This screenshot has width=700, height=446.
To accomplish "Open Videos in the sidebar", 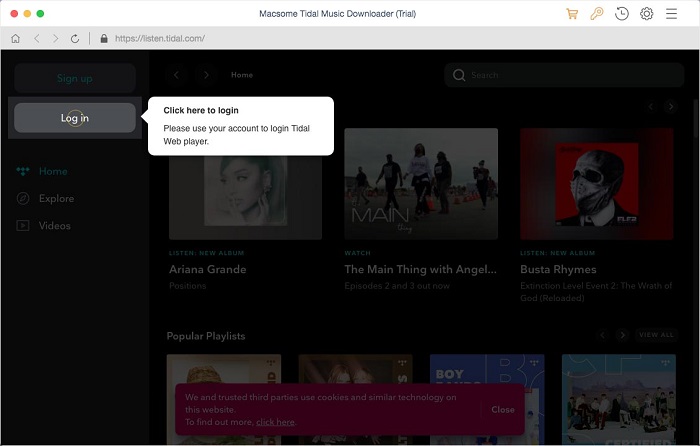I will tap(54, 226).
